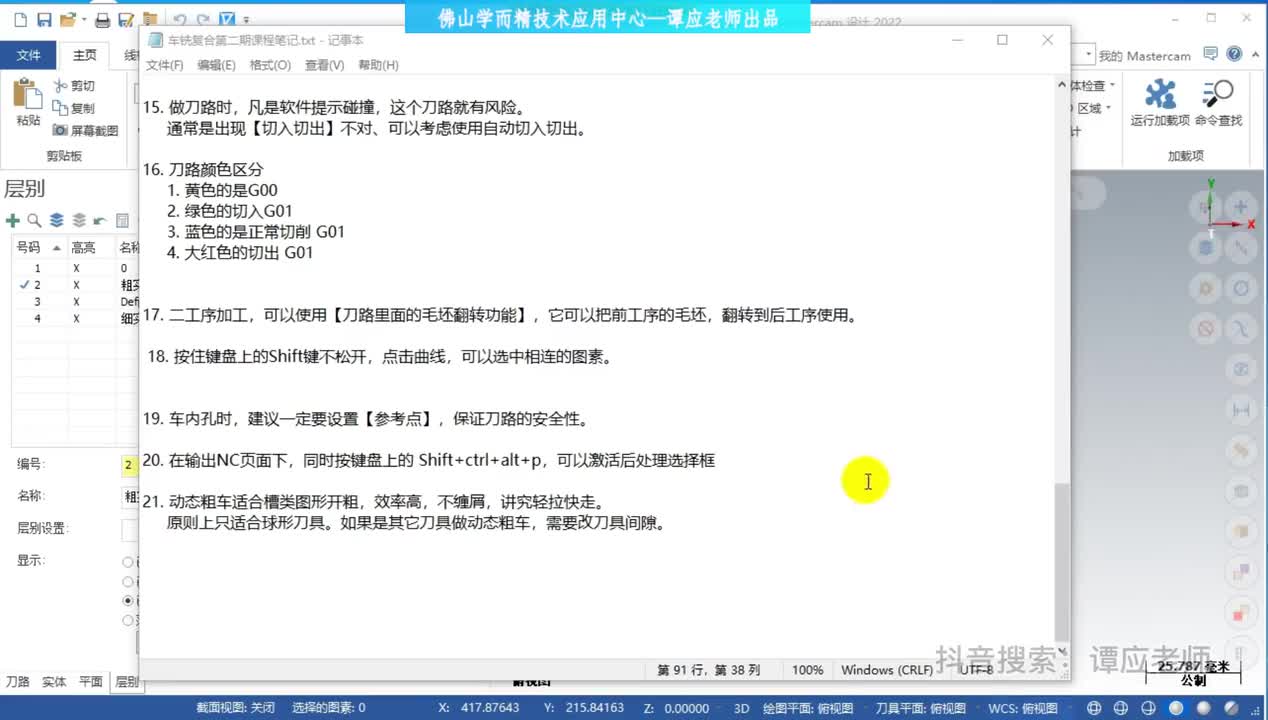This screenshot has width=1268, height=720.
Task: Sort levels by the 号码 column header
Action: coord(38,247)
